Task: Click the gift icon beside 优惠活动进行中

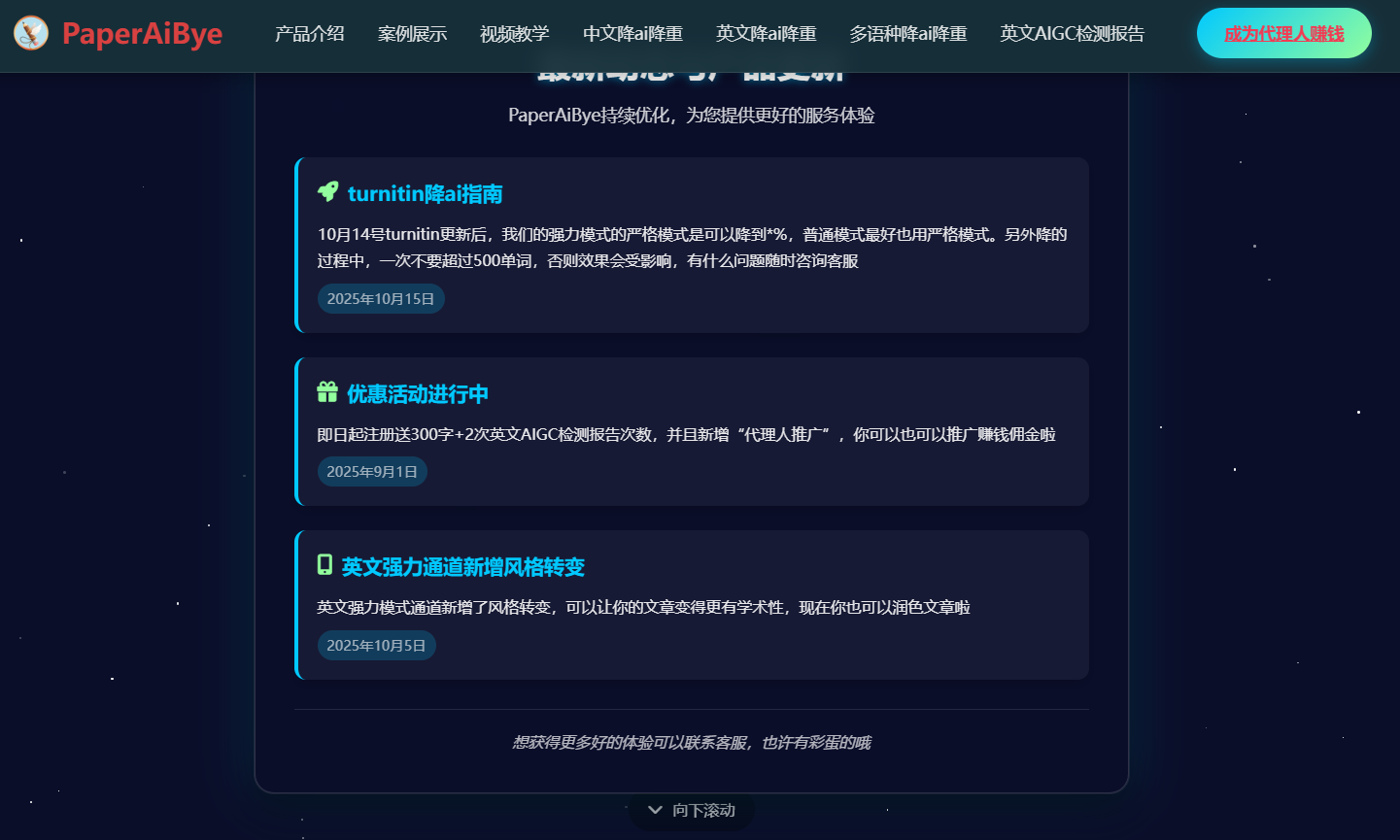Action: [327, 392]
